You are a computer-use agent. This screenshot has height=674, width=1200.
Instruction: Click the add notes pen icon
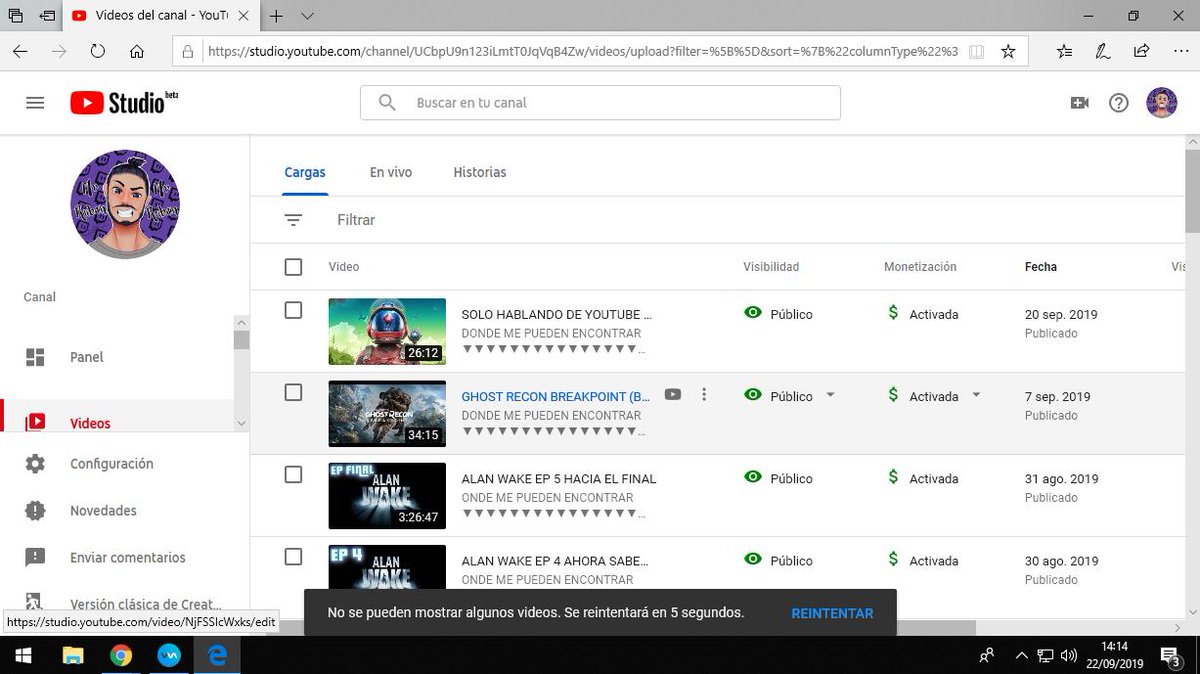(x=1103, y=51)
